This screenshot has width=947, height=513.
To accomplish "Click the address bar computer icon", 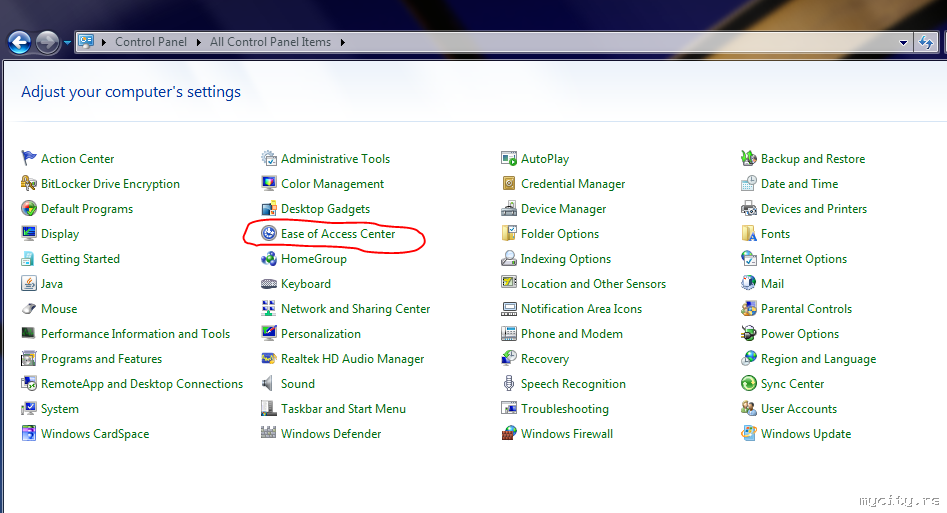I will [x=86, y=42].
